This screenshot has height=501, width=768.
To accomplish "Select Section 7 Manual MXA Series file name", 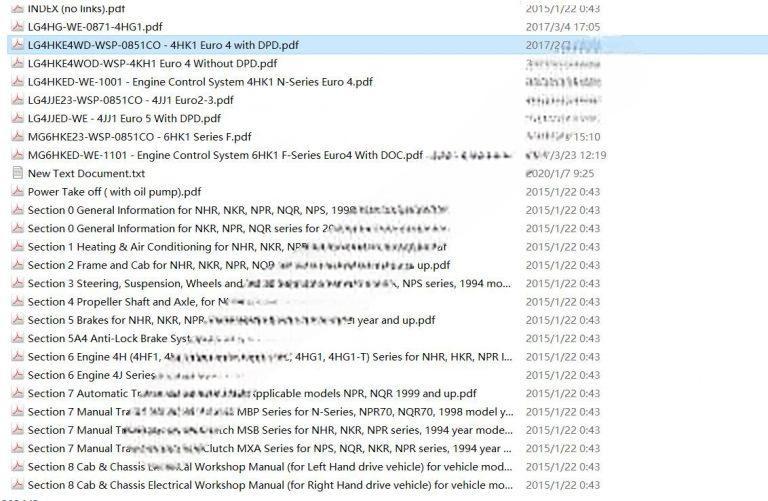I will [270, 449].
